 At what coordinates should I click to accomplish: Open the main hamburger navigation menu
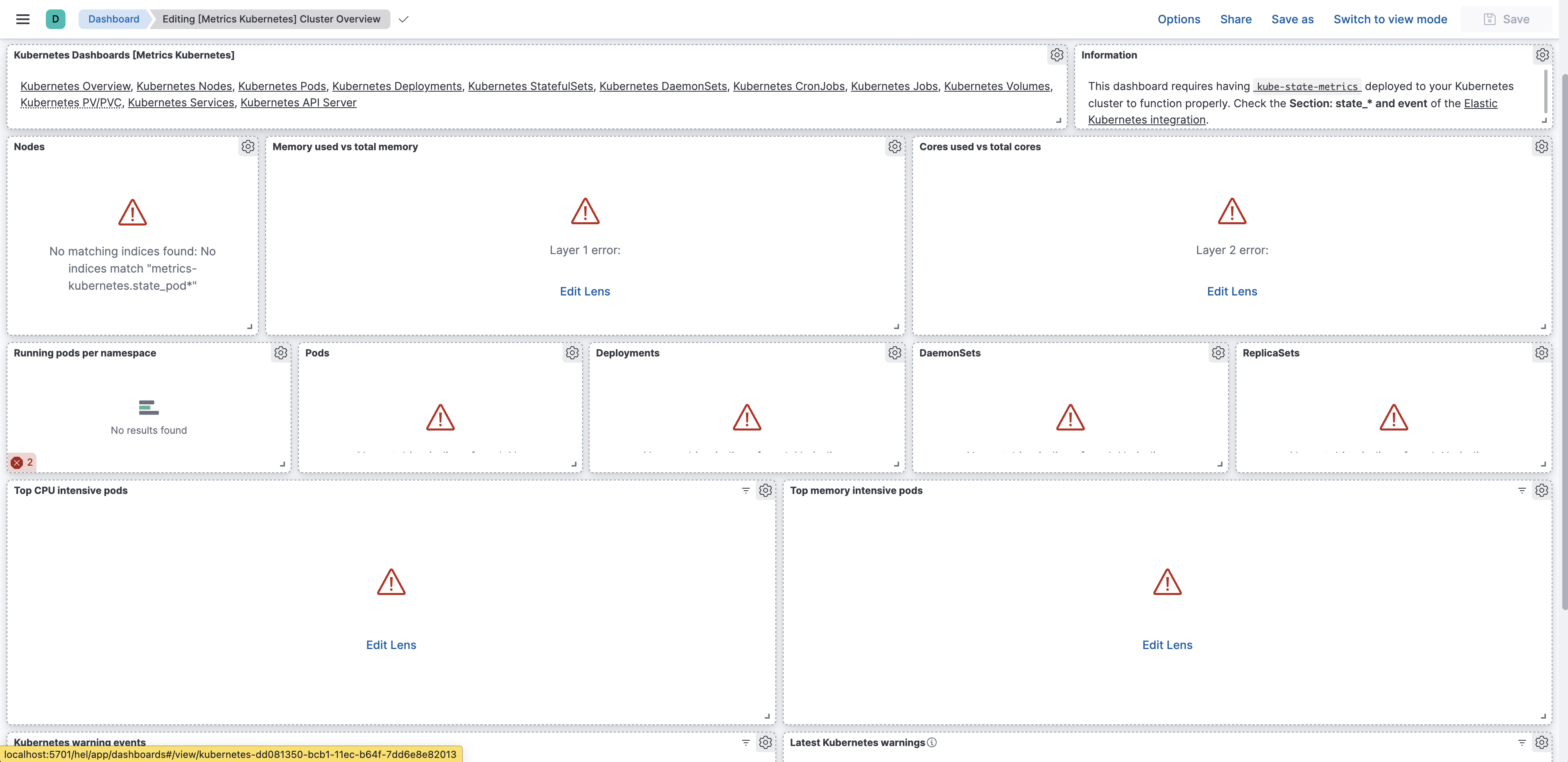point(23,19)
